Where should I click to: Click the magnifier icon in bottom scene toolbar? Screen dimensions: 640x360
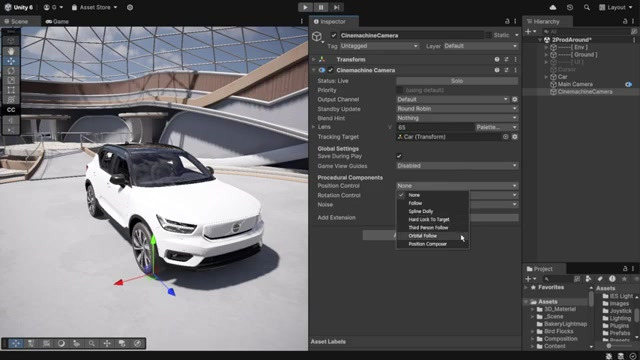point(92,344)
